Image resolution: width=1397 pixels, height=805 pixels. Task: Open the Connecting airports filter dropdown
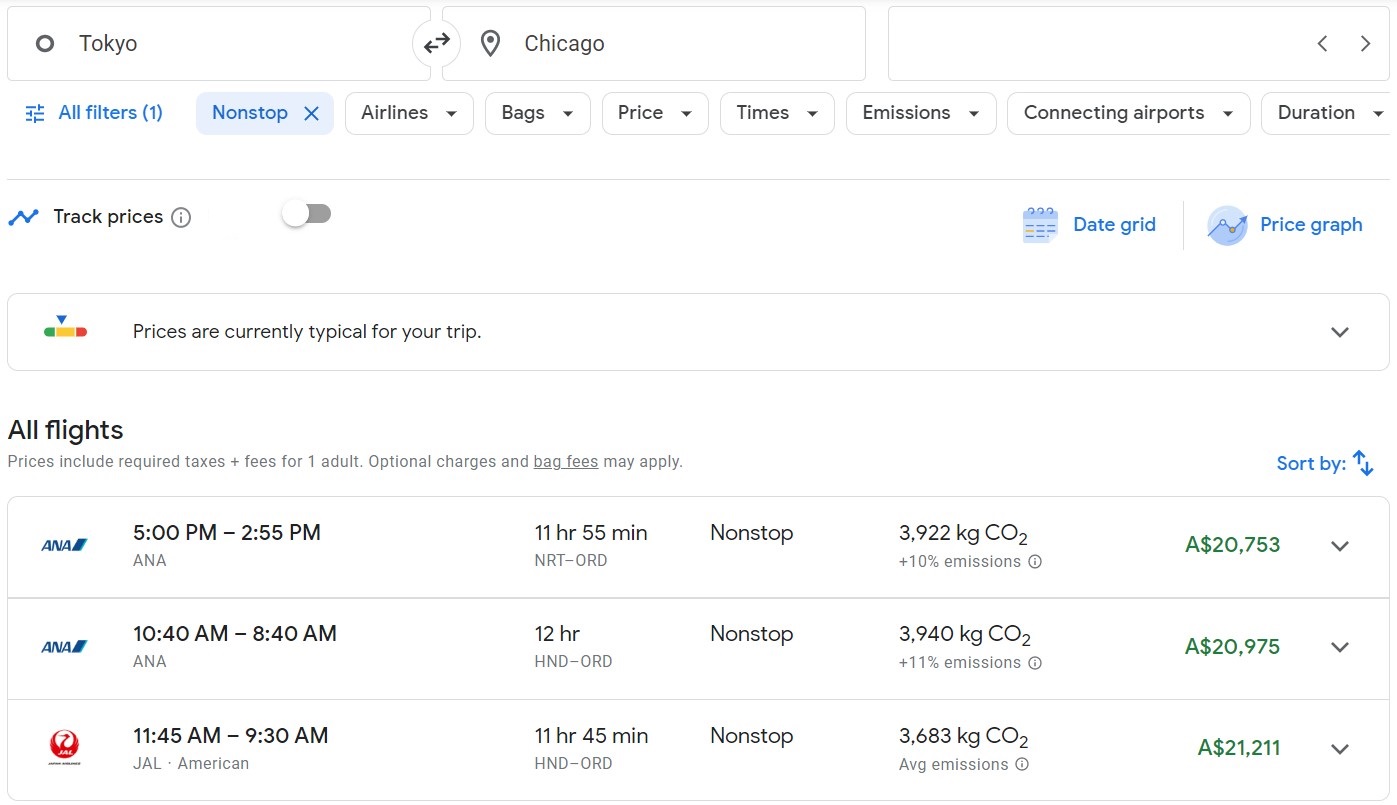1129,113
